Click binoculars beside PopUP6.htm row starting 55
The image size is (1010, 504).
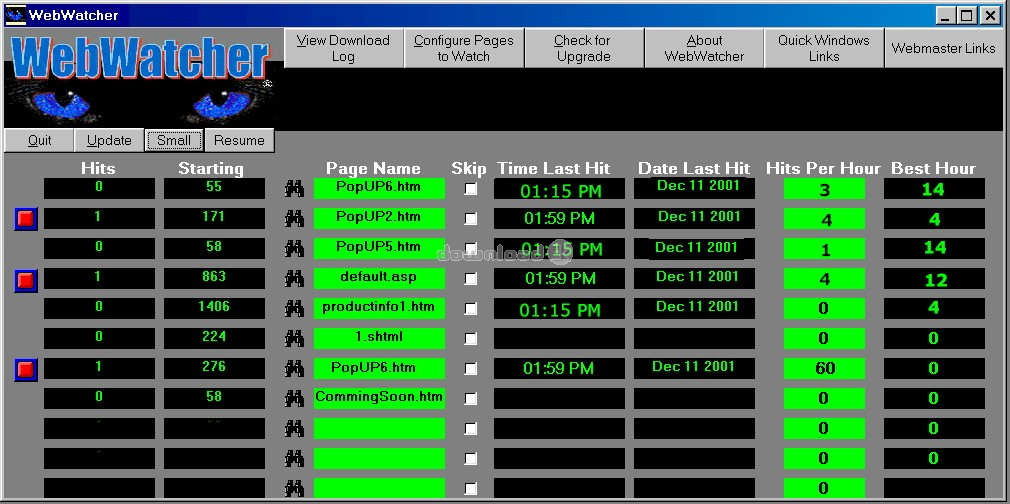click(x=294, y=189)
